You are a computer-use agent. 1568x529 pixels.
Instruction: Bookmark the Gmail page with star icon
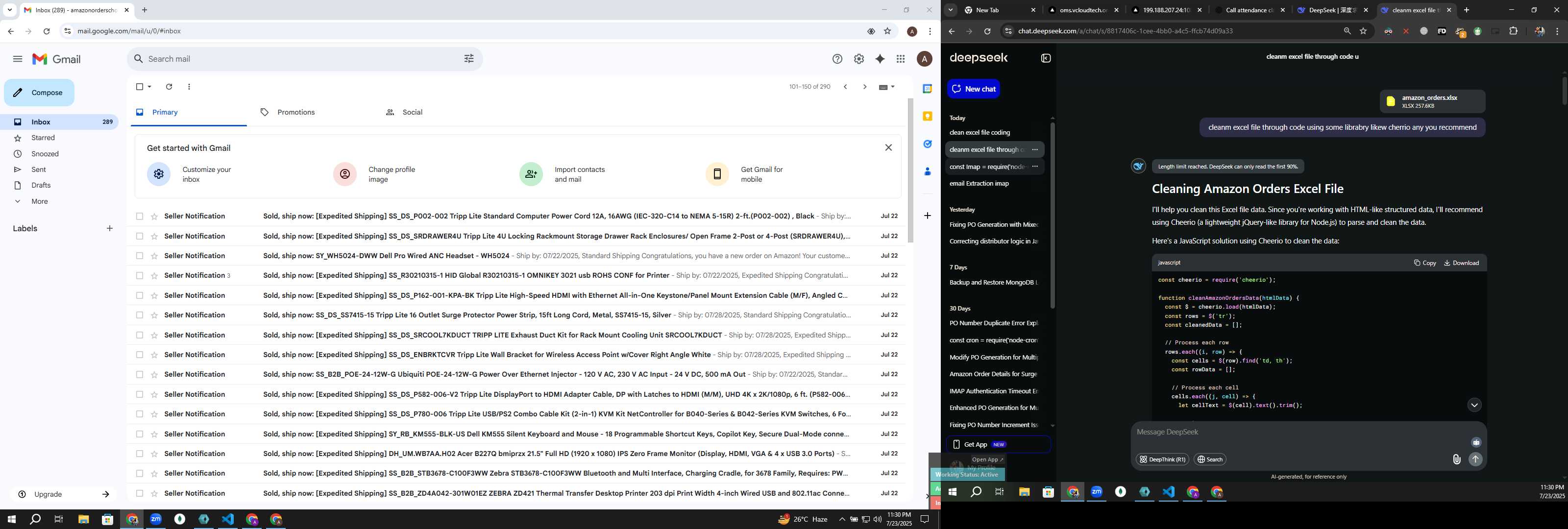click(x=887, y=31)
